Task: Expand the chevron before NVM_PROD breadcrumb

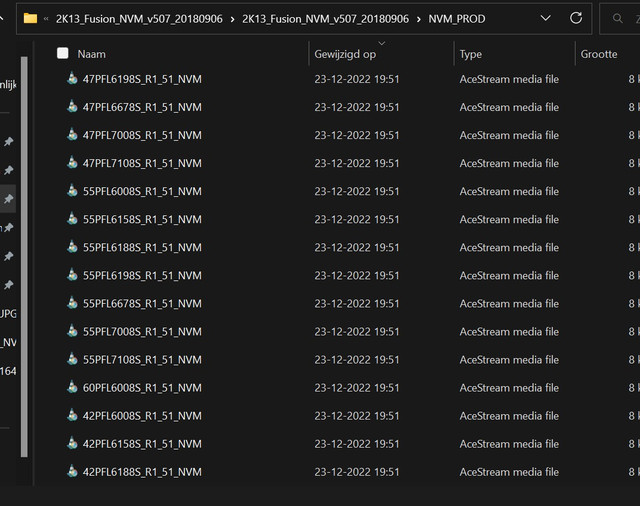Action: pyautogui.click(x=418, y=19)
